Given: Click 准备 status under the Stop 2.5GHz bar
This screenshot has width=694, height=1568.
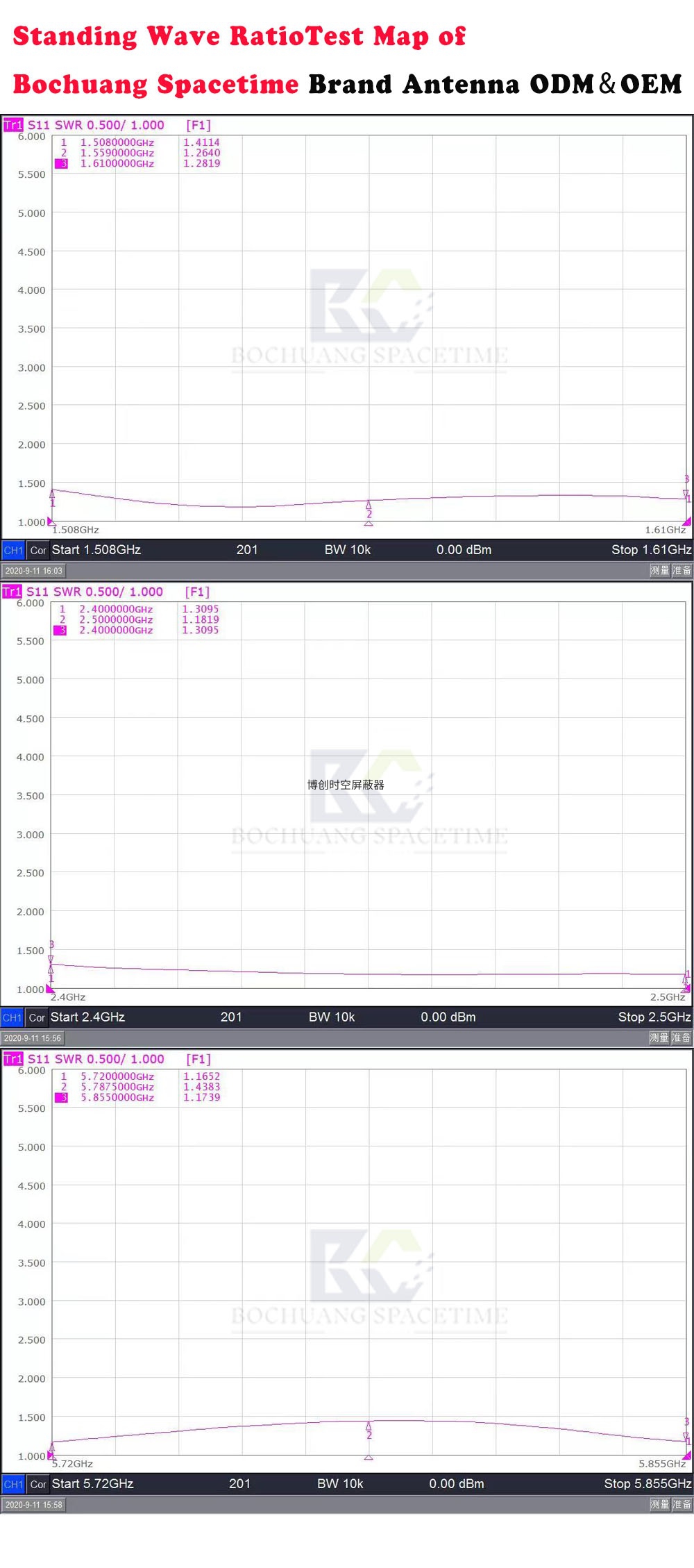Looking at the screenshot, I should (682, 1038).
